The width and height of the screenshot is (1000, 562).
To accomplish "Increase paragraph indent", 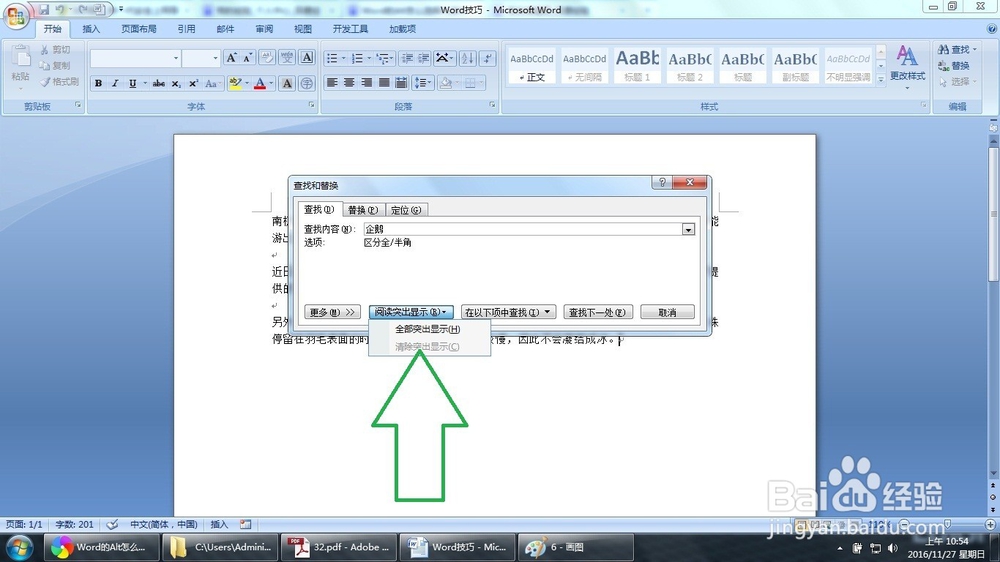I will tap(423, 58).
